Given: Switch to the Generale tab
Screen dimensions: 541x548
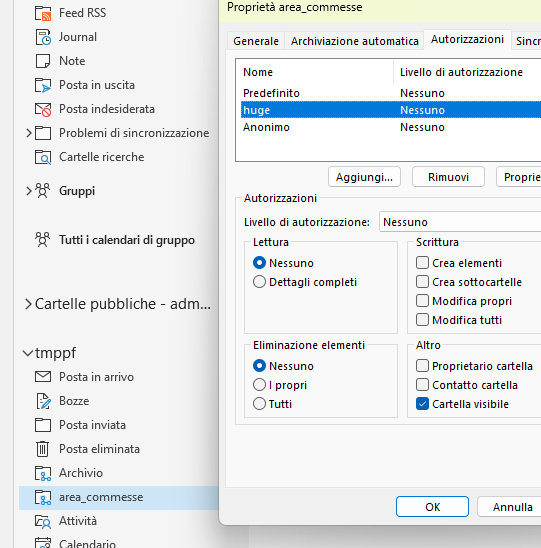Looking at the screenshot, I should click(x=256, y=41).
